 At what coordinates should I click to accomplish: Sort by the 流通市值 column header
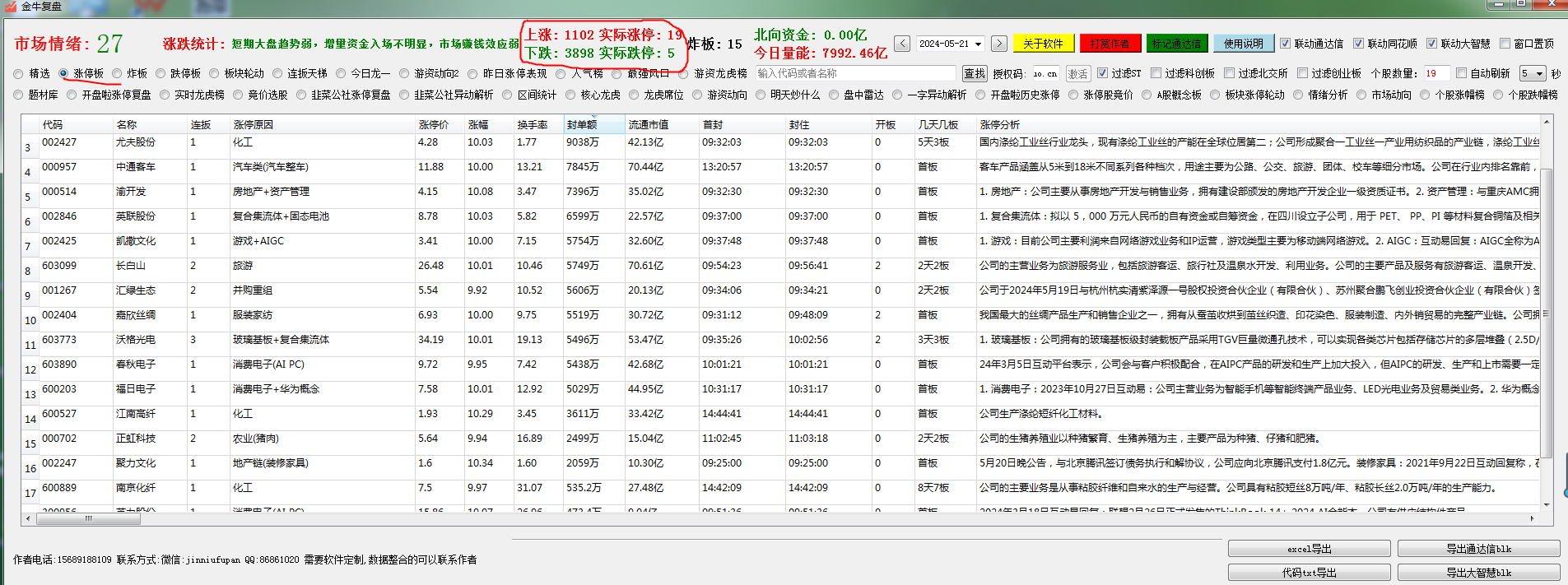point(661,125)
